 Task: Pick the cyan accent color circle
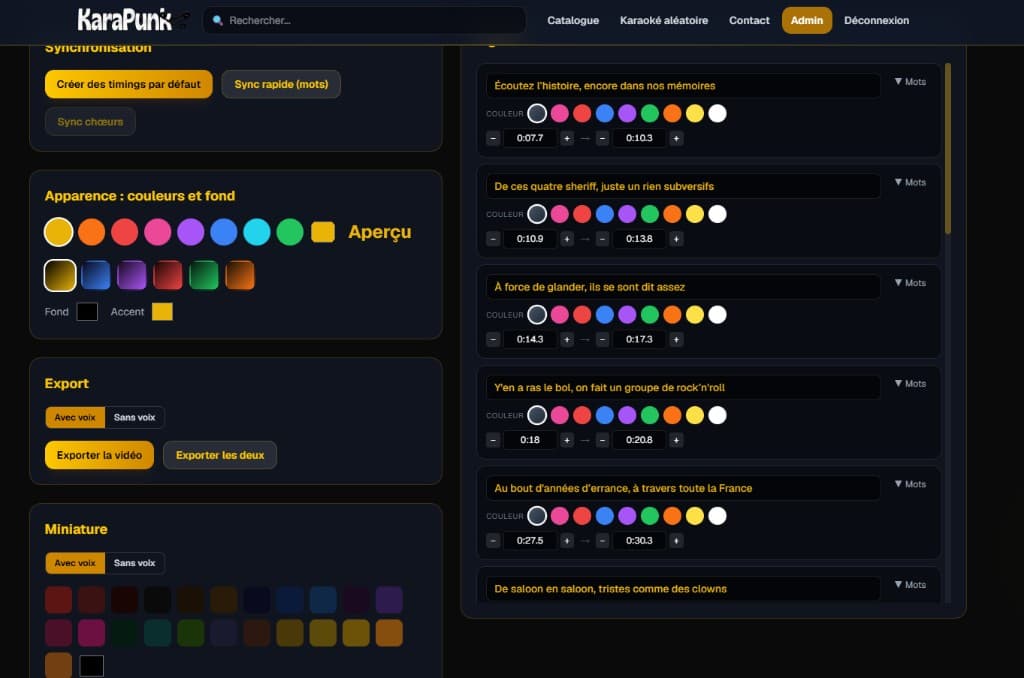[x=257, y=232]
